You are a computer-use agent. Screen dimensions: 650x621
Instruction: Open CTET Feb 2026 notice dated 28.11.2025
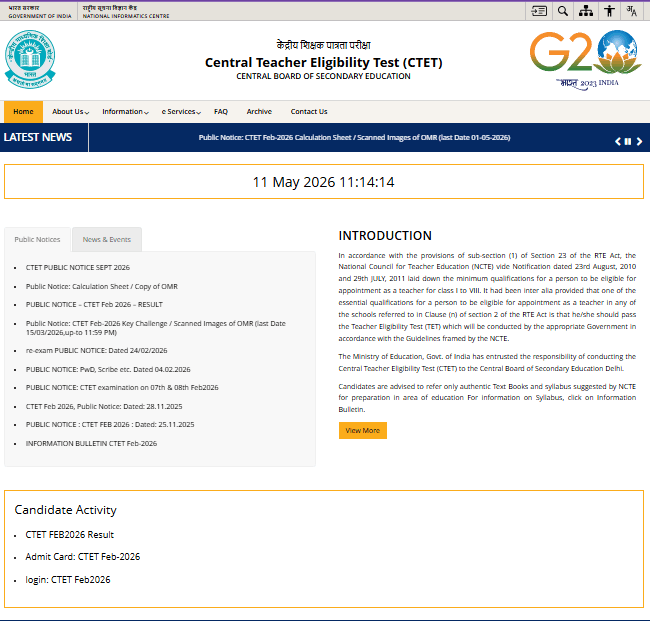click(104, 406)
